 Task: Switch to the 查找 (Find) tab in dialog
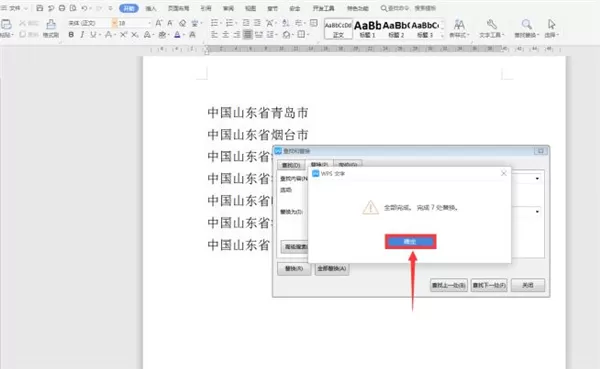click(290, 165)
